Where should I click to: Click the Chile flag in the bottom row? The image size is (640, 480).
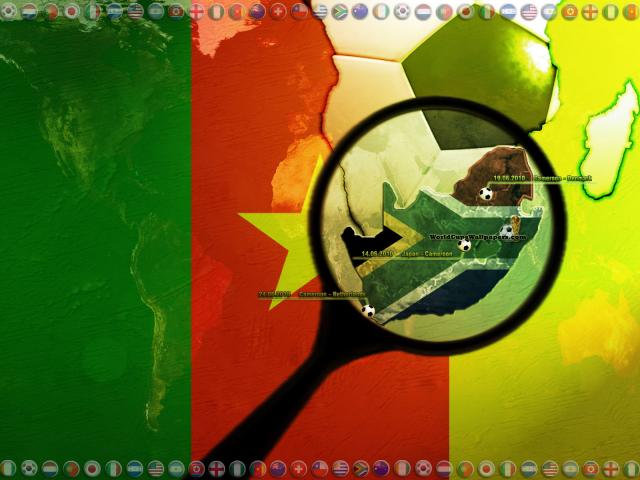coord(320,468)
